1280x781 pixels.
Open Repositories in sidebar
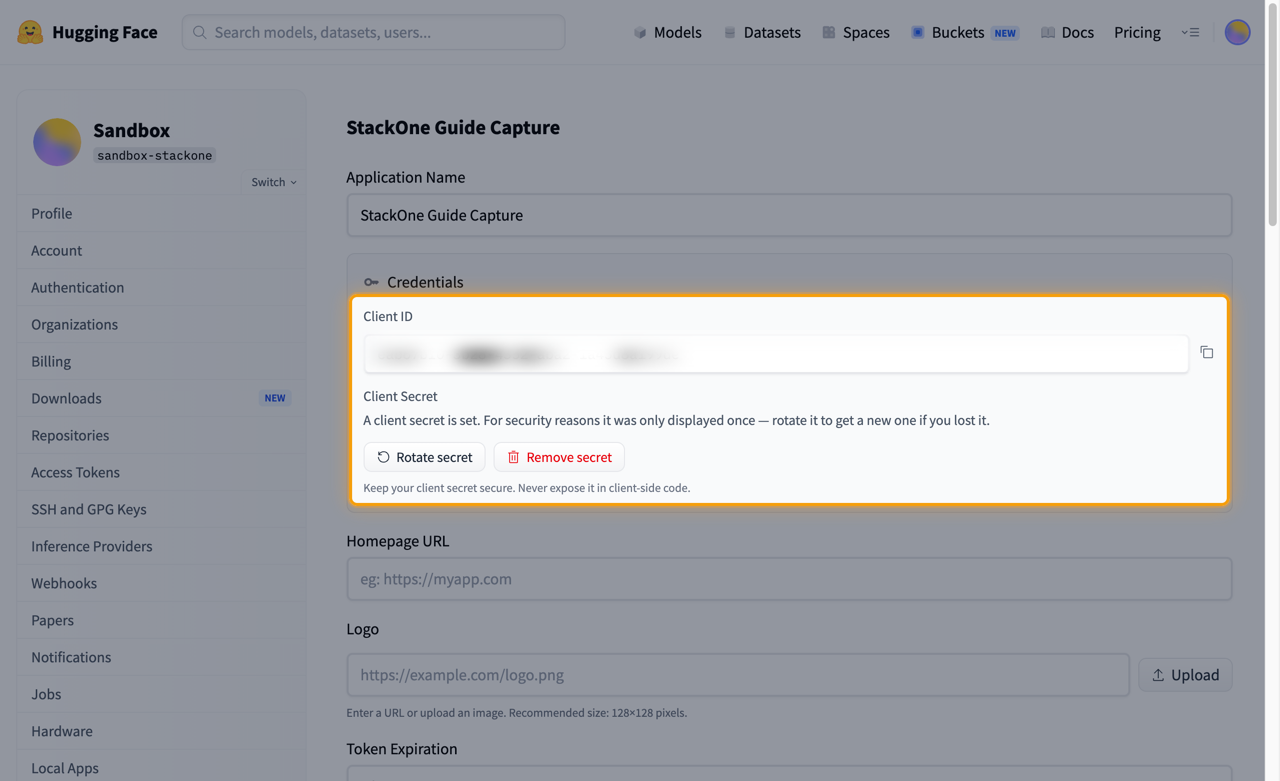tap(161, 435)
